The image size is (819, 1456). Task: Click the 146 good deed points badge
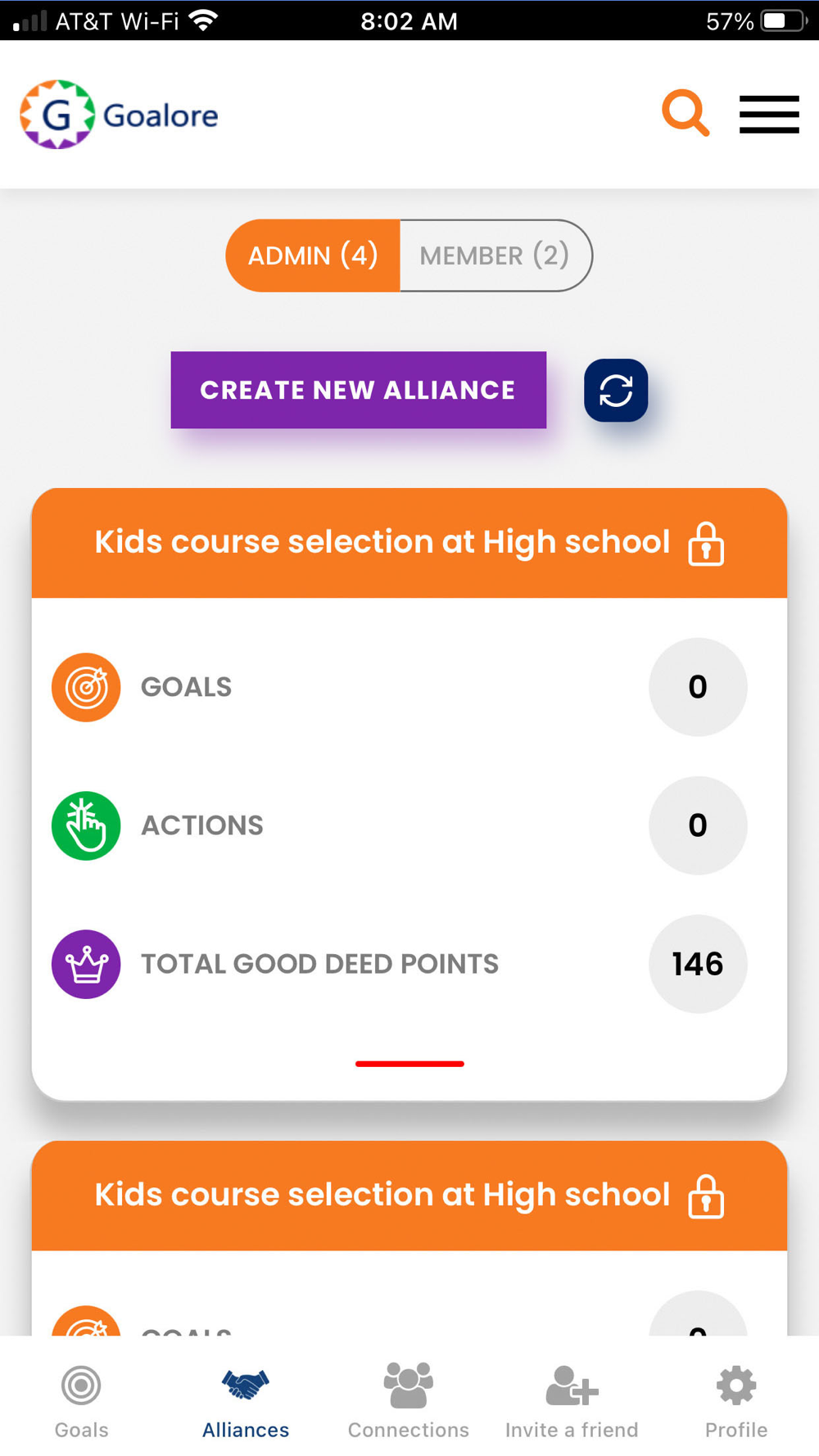click(698, 964)
